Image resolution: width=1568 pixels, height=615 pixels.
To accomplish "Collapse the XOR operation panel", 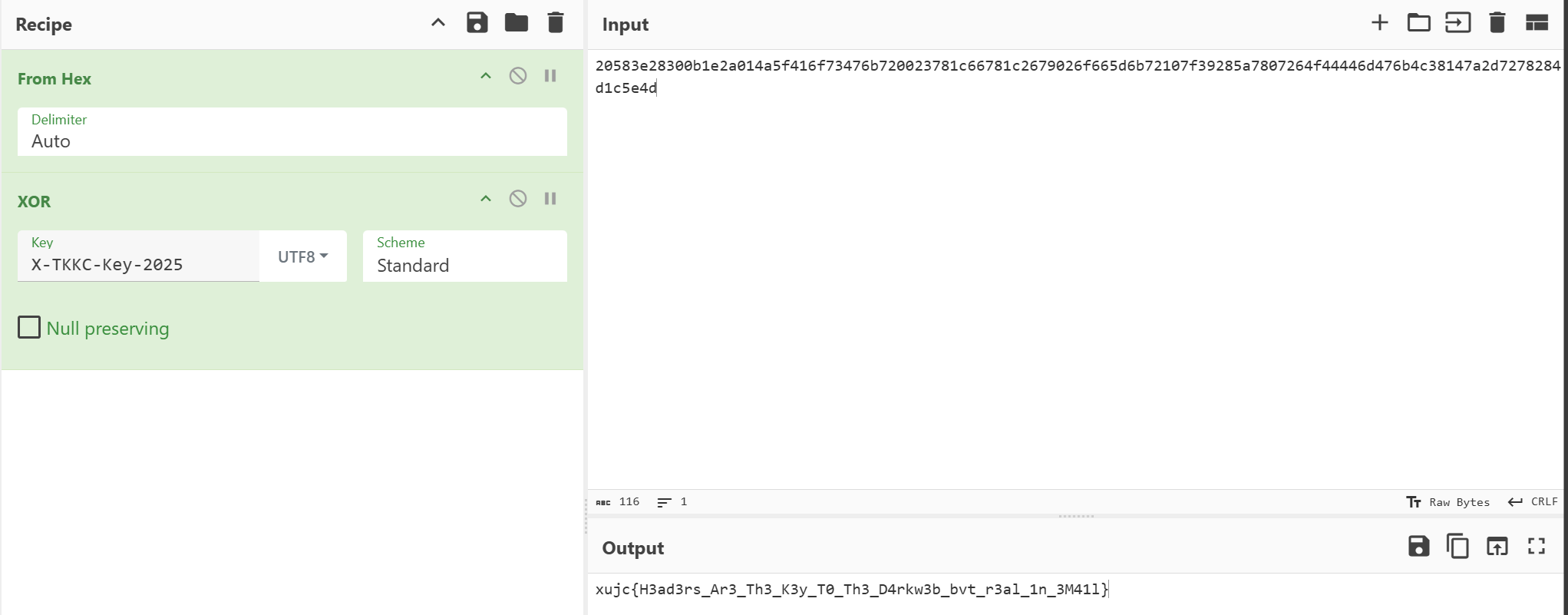I will [x=486, y=199].
